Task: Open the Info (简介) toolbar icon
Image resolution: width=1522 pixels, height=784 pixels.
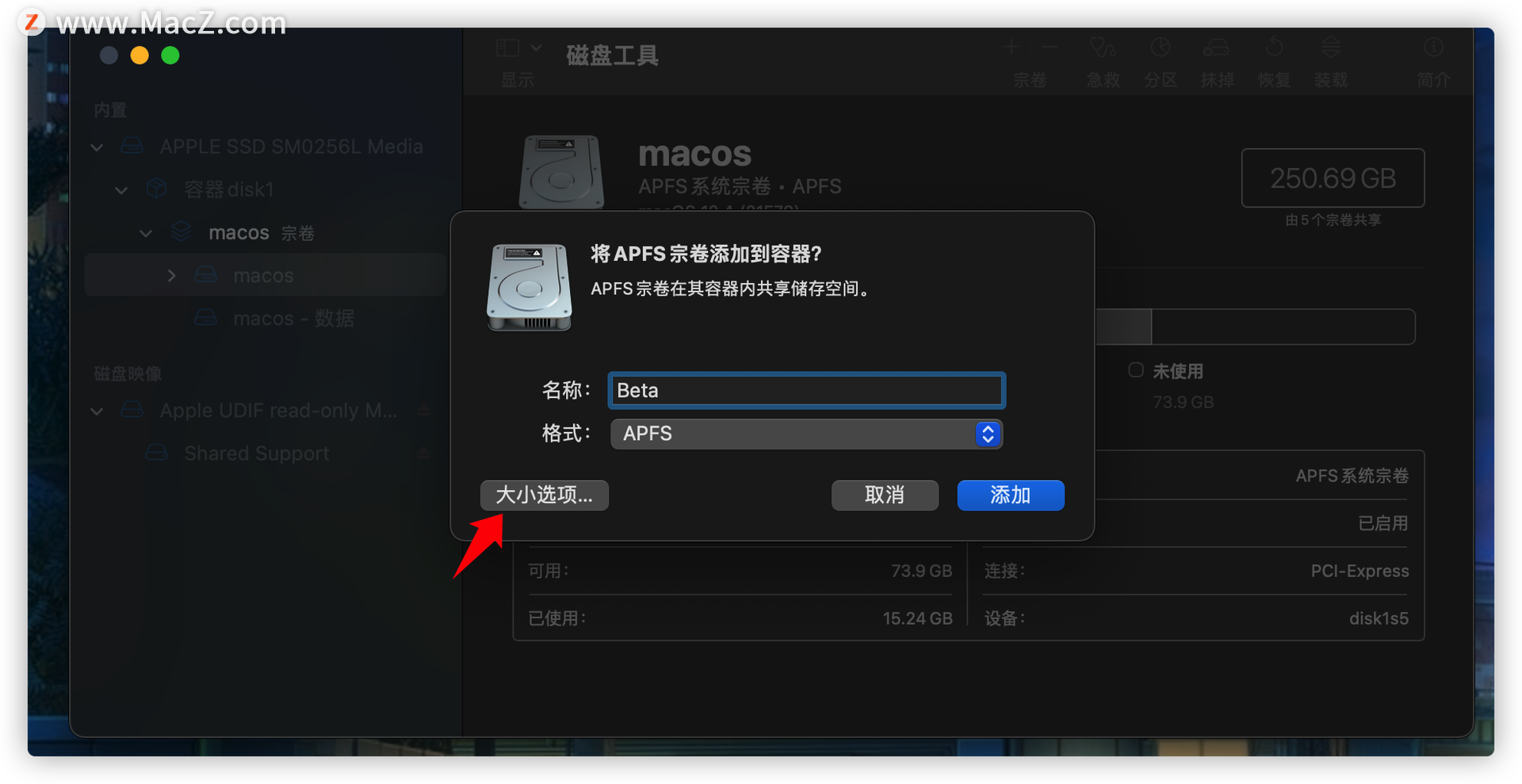Action: pos(1433,48)
